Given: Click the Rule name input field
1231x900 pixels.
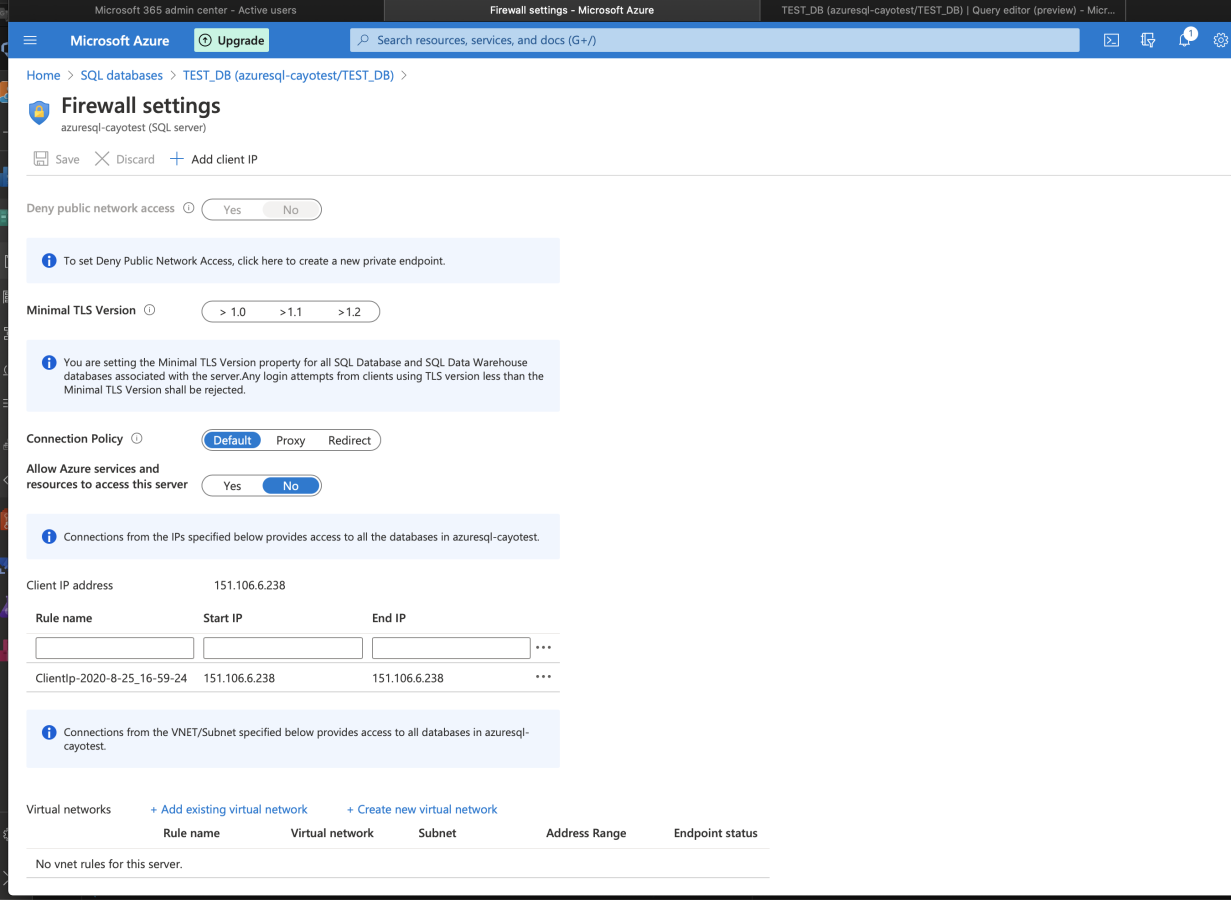Looking at the screenshot, I should (114, 648).
